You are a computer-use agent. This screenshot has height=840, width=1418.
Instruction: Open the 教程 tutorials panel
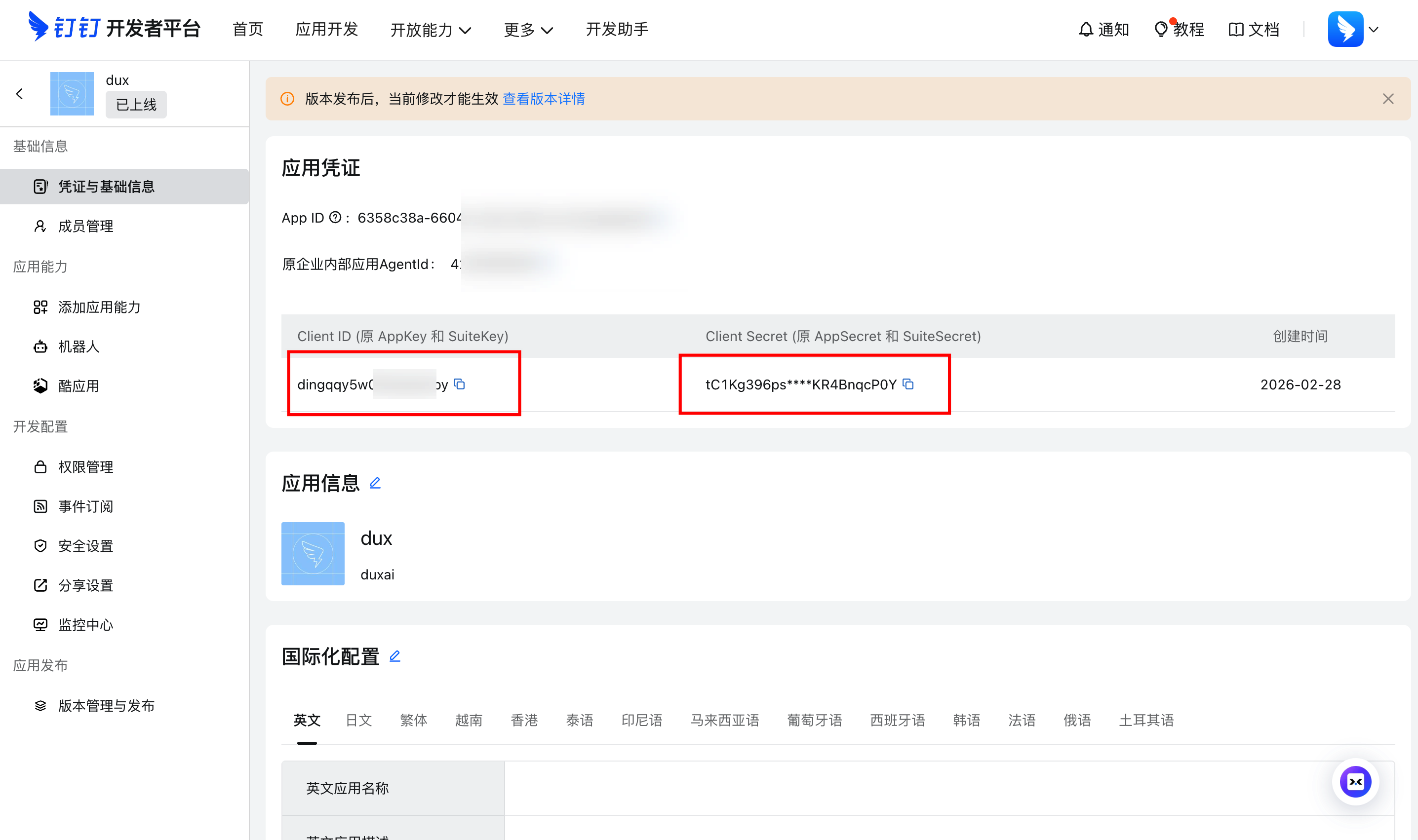click(1180, 29)
